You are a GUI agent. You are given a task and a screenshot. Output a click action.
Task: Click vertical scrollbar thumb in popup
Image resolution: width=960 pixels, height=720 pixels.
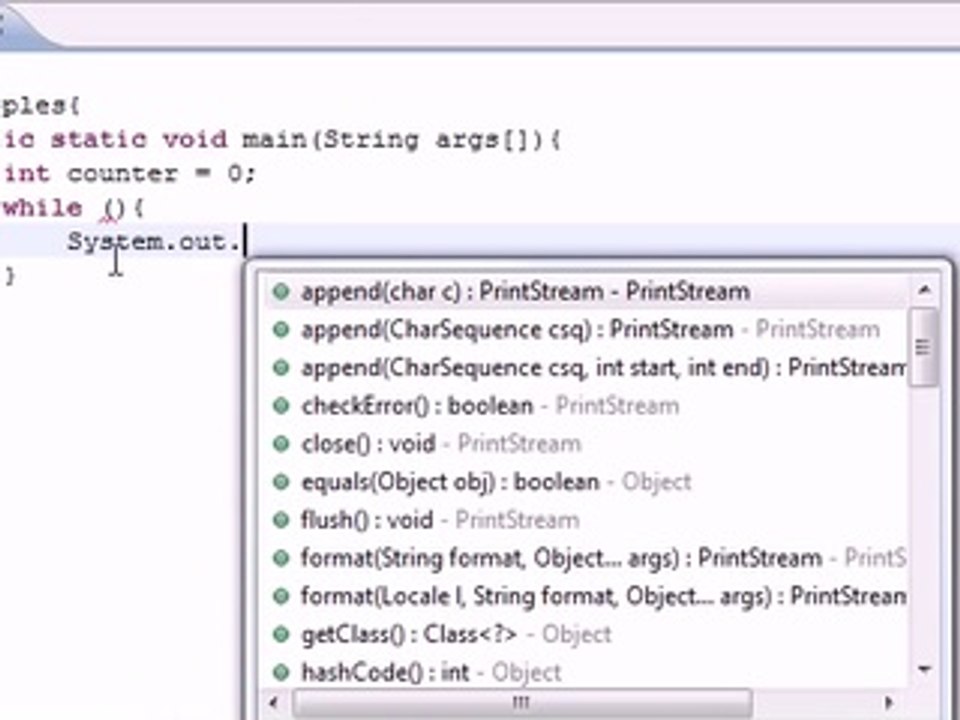[924, 347]
